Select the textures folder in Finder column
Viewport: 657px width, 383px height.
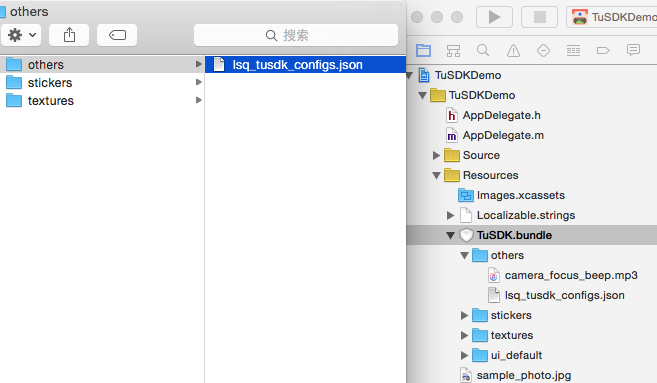[x=102, y=101]
